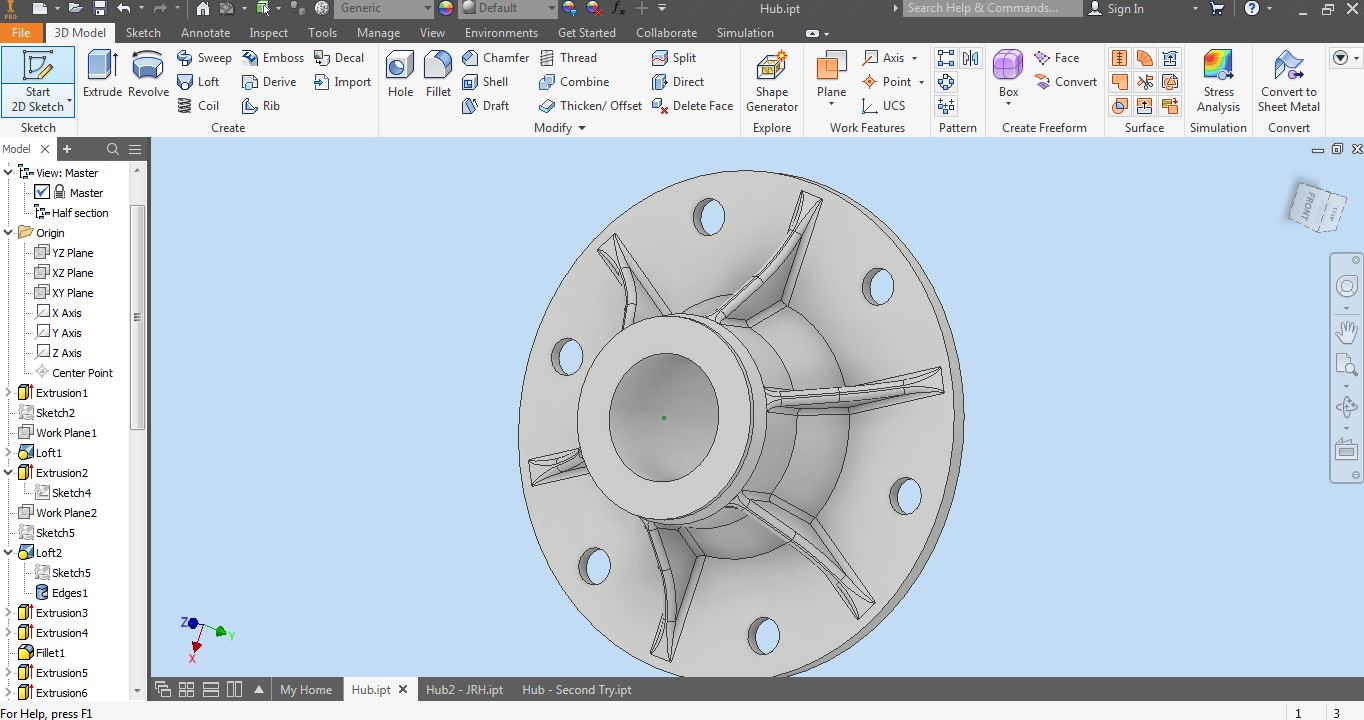Screen dimensions: 1364x720
Task: Collapse the Loft2 feature node
Action: (x=8, y=553)
